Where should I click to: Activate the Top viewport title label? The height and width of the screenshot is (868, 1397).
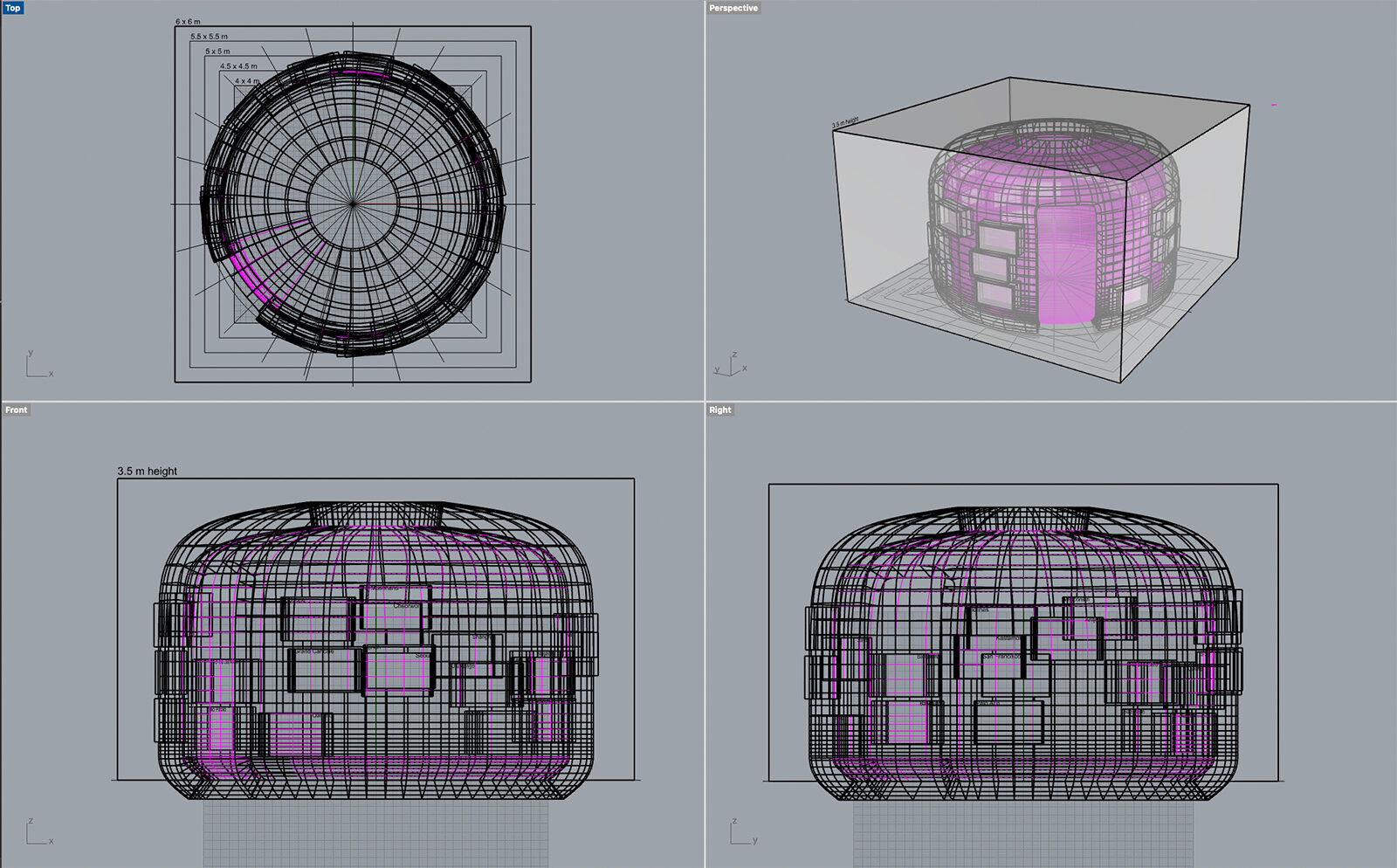(x=13, y=8)
